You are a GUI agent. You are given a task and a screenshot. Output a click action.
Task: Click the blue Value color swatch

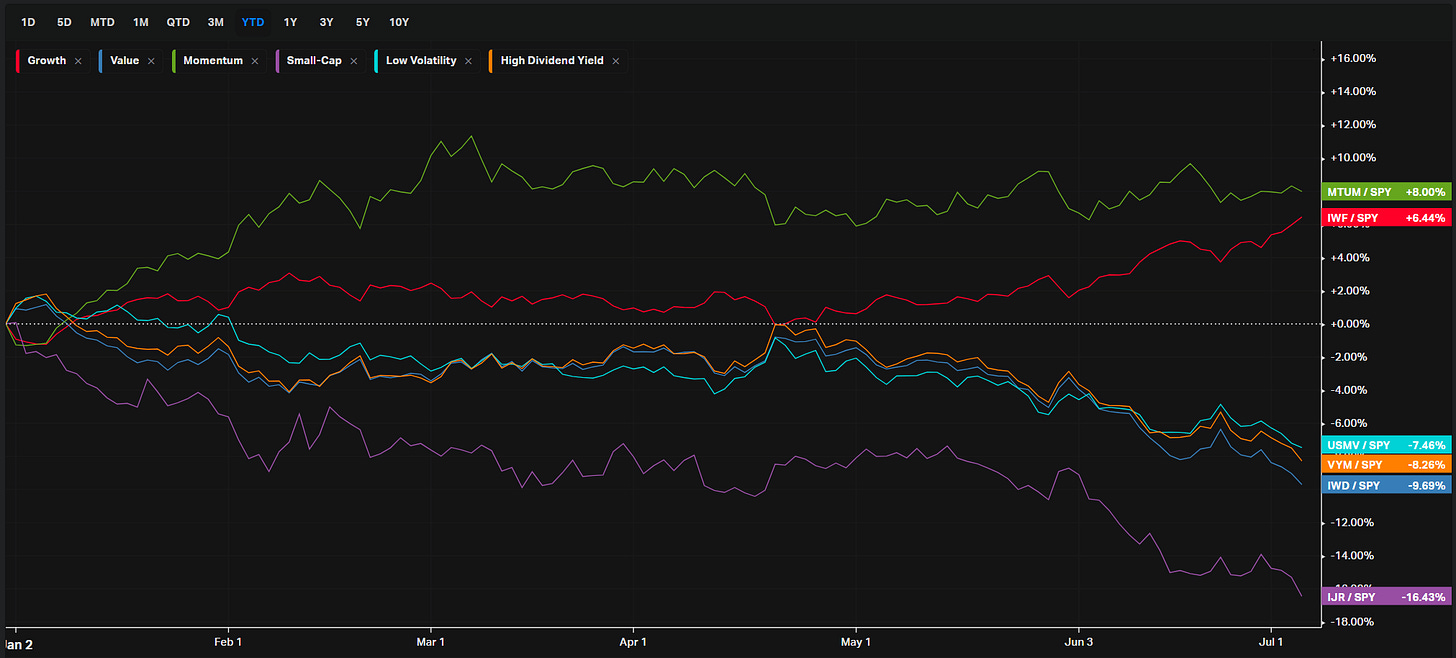[x=101, y=61]
